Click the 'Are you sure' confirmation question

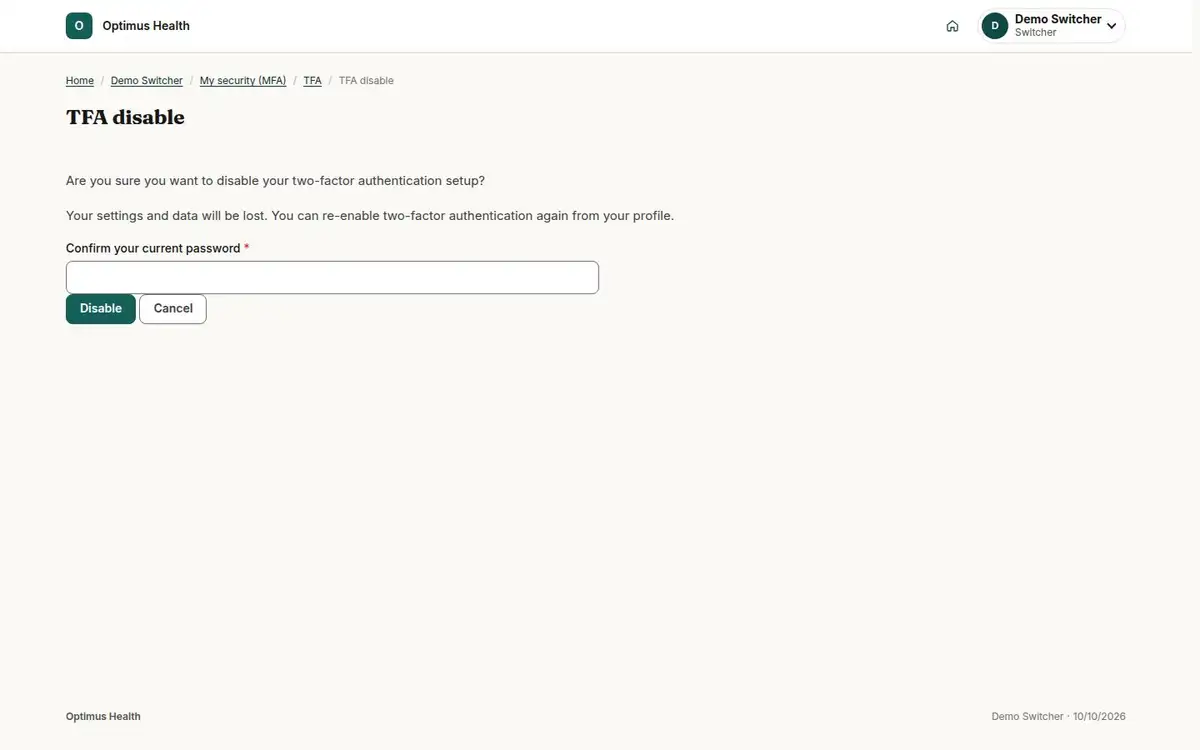click(x=275, y=181)
